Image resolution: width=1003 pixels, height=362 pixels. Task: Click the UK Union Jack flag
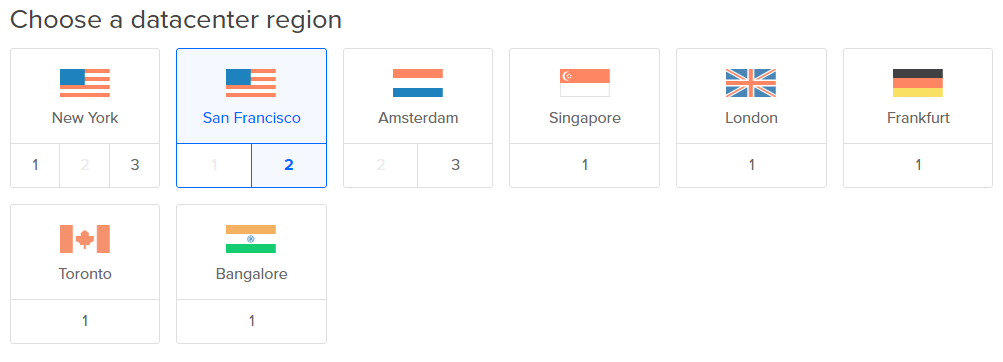click(751, 83)
